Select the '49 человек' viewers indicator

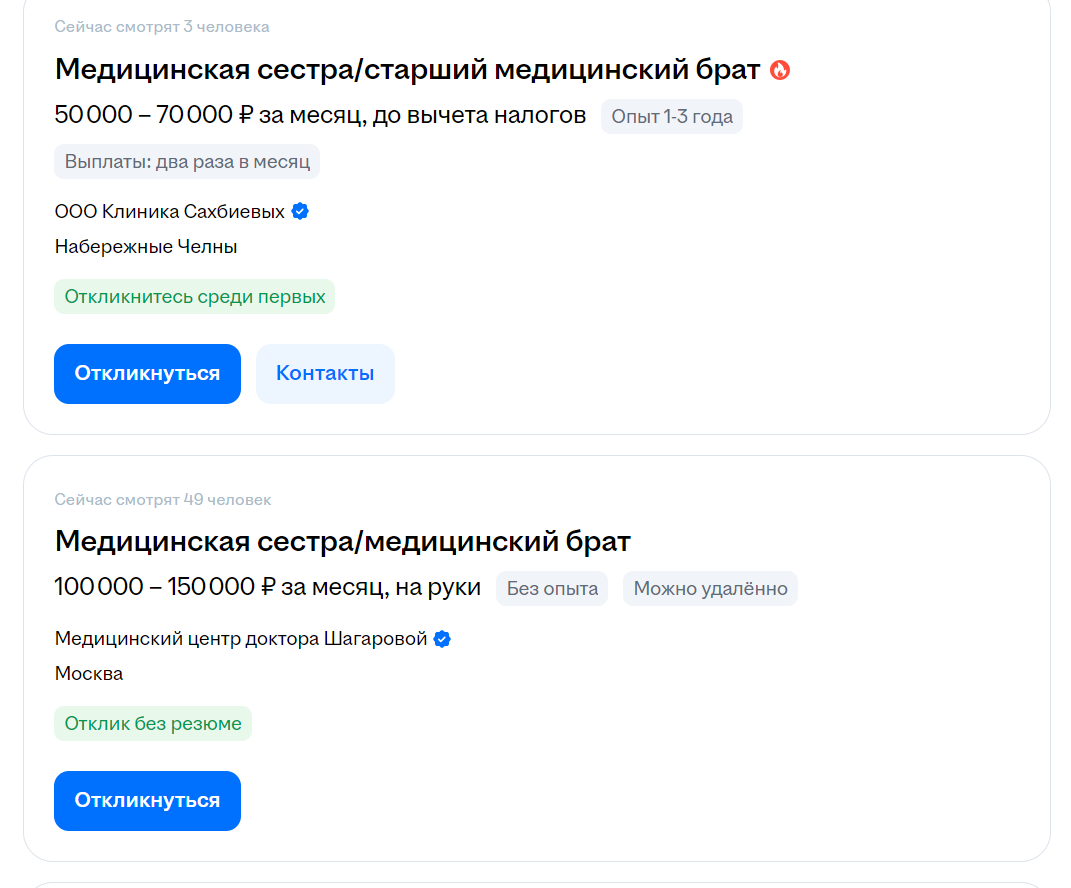click(161, 500)
